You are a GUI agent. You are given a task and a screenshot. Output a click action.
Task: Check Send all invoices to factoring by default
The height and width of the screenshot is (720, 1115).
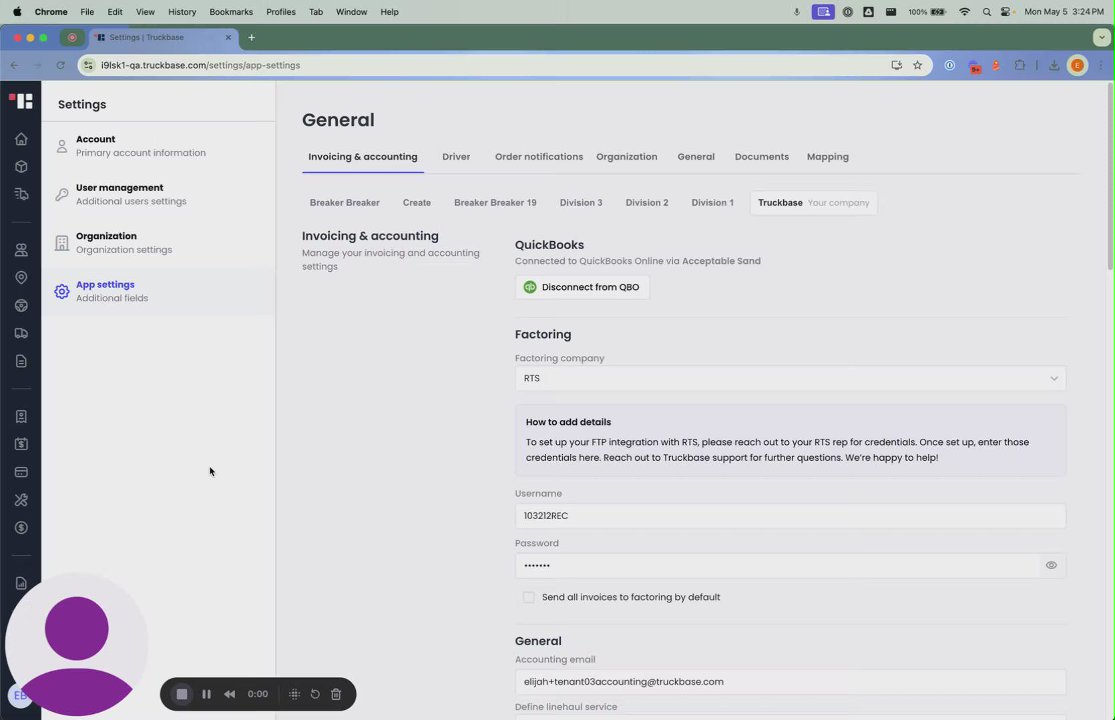coord(528,597)
